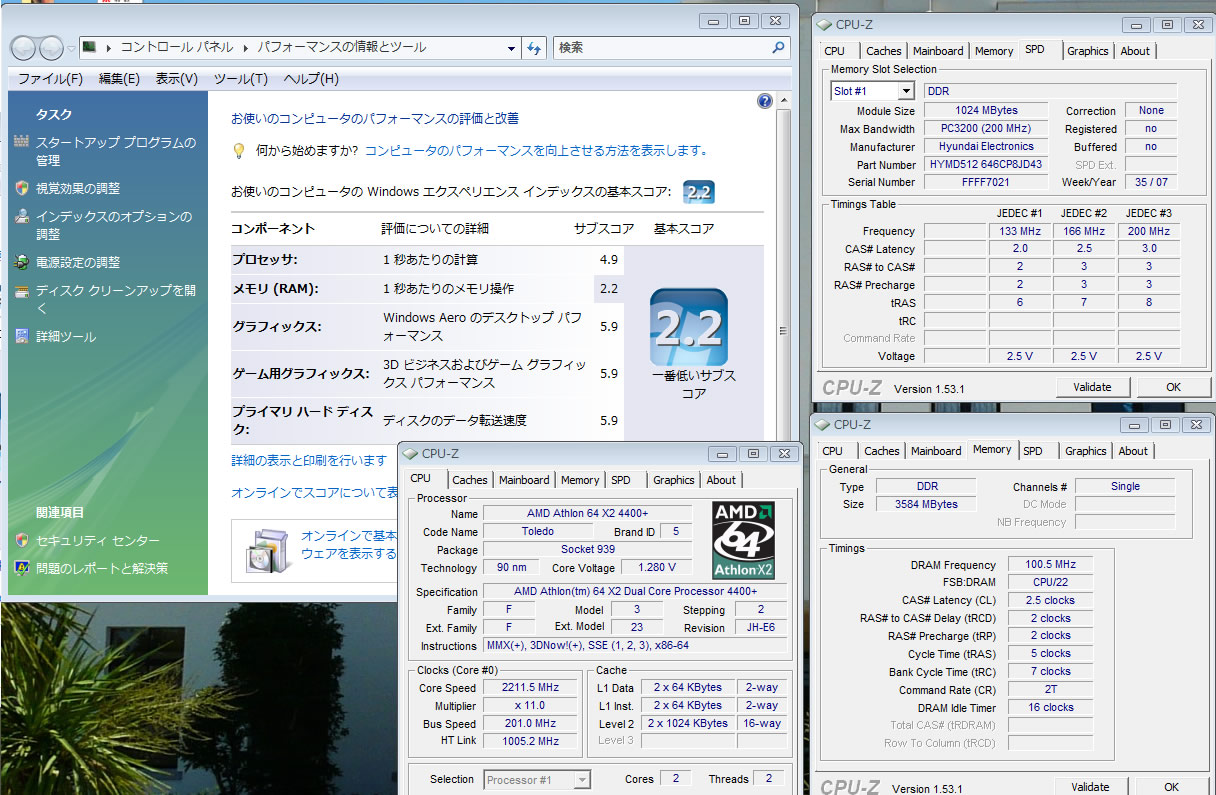The image size is (1216, 795).
Task: Click the コントロール パネル breadcrumb segment
Action: tap(176, 47)
